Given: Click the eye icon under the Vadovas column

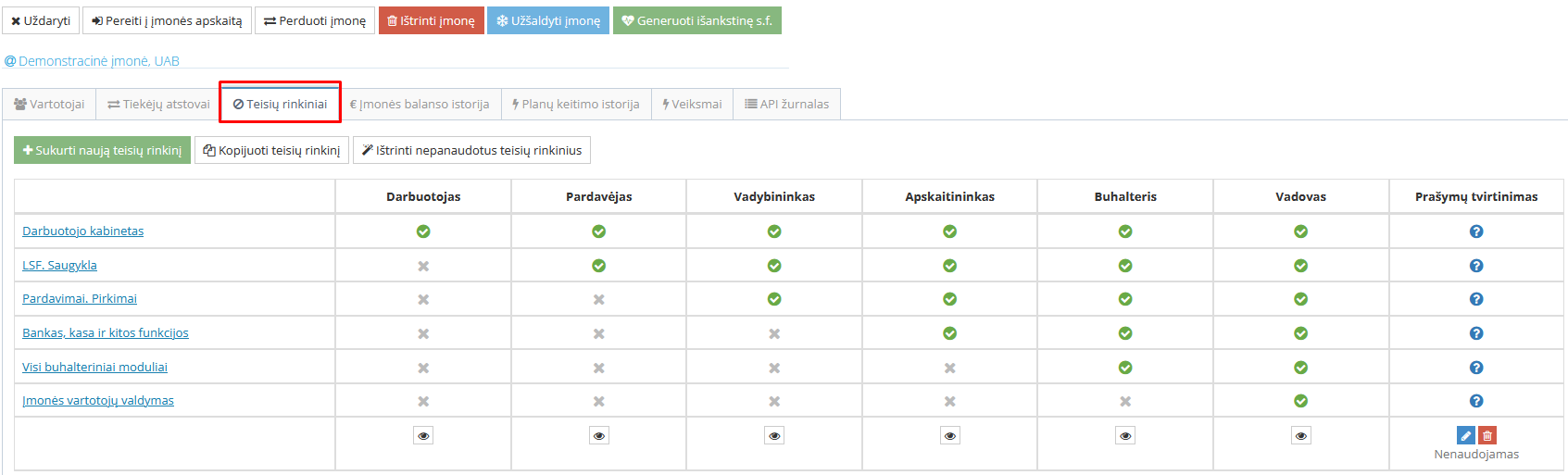Looking at the screenshot, I should (1300, 435).
